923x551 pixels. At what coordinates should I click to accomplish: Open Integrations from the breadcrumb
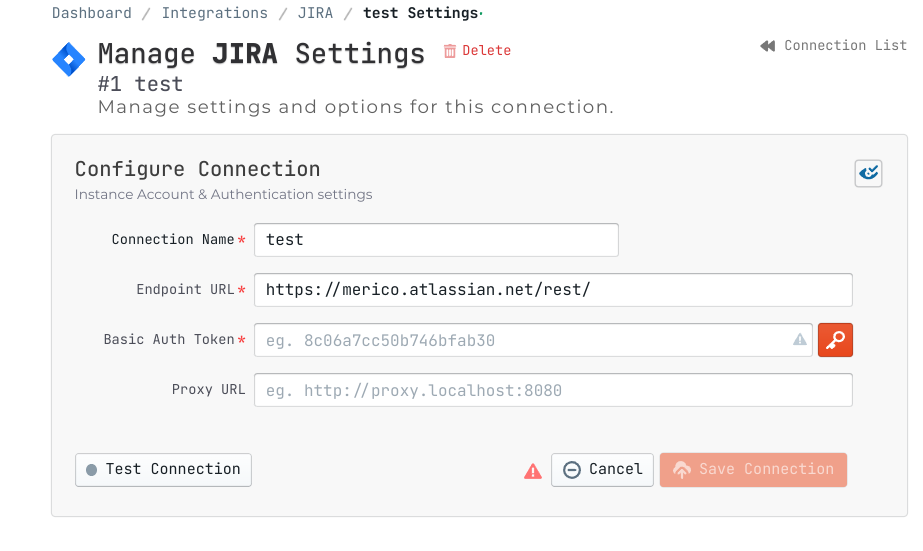pos(215,13)
